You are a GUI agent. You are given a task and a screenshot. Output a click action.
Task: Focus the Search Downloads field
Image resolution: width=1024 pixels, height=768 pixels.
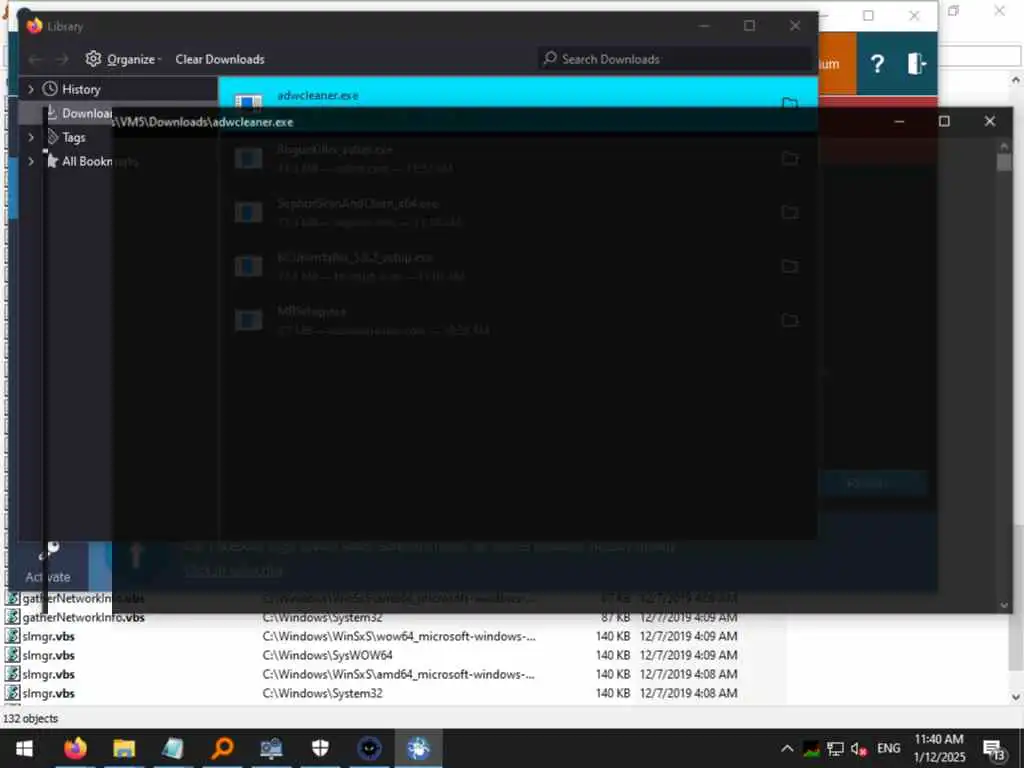(675, 59)
